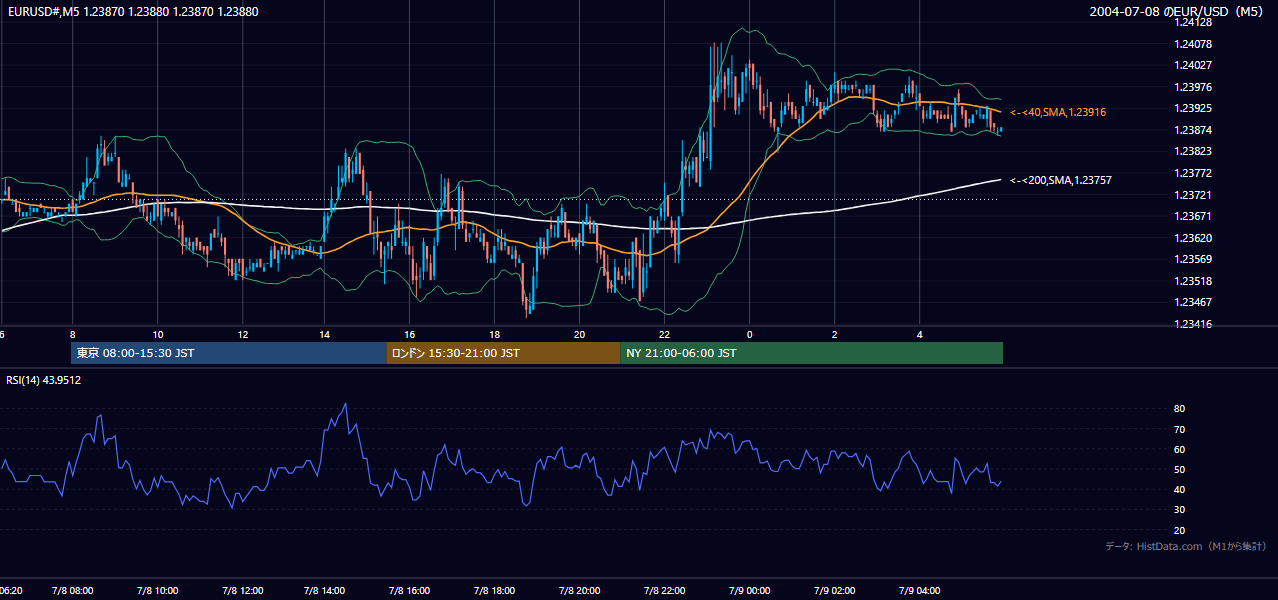Click price axis value 1.24078

(1193, 44)
